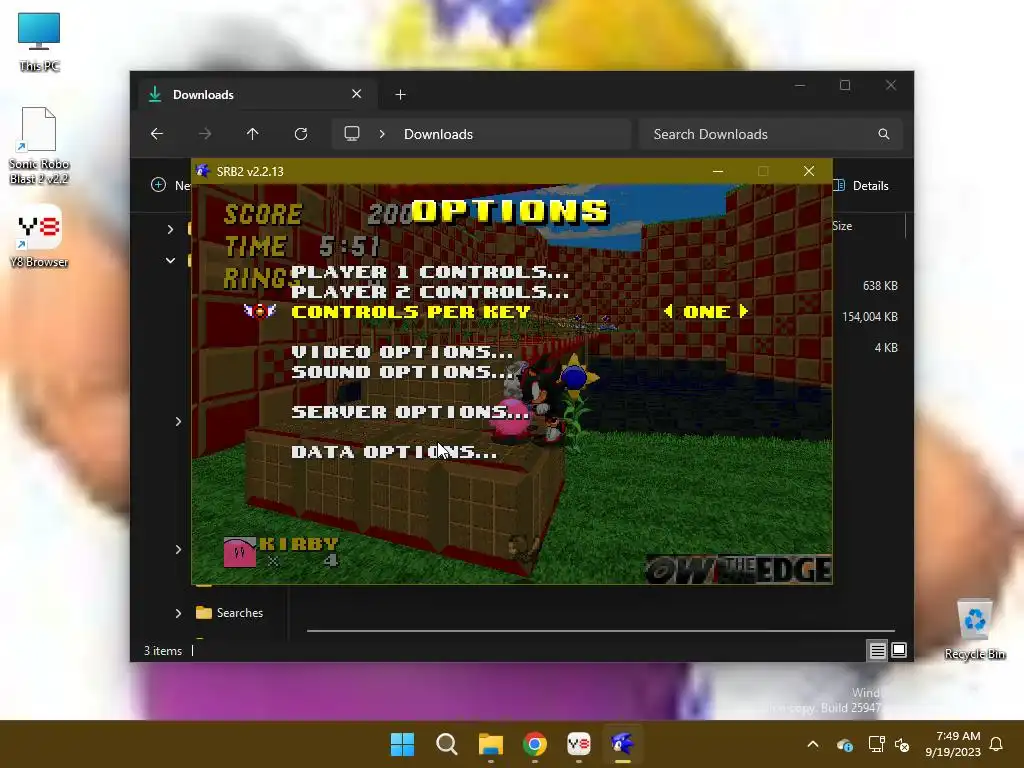Image resolution: width=1024 pixels, height=768 pixels.
Task: Click the search magnifier in Explorer
Action: point(884,134)
